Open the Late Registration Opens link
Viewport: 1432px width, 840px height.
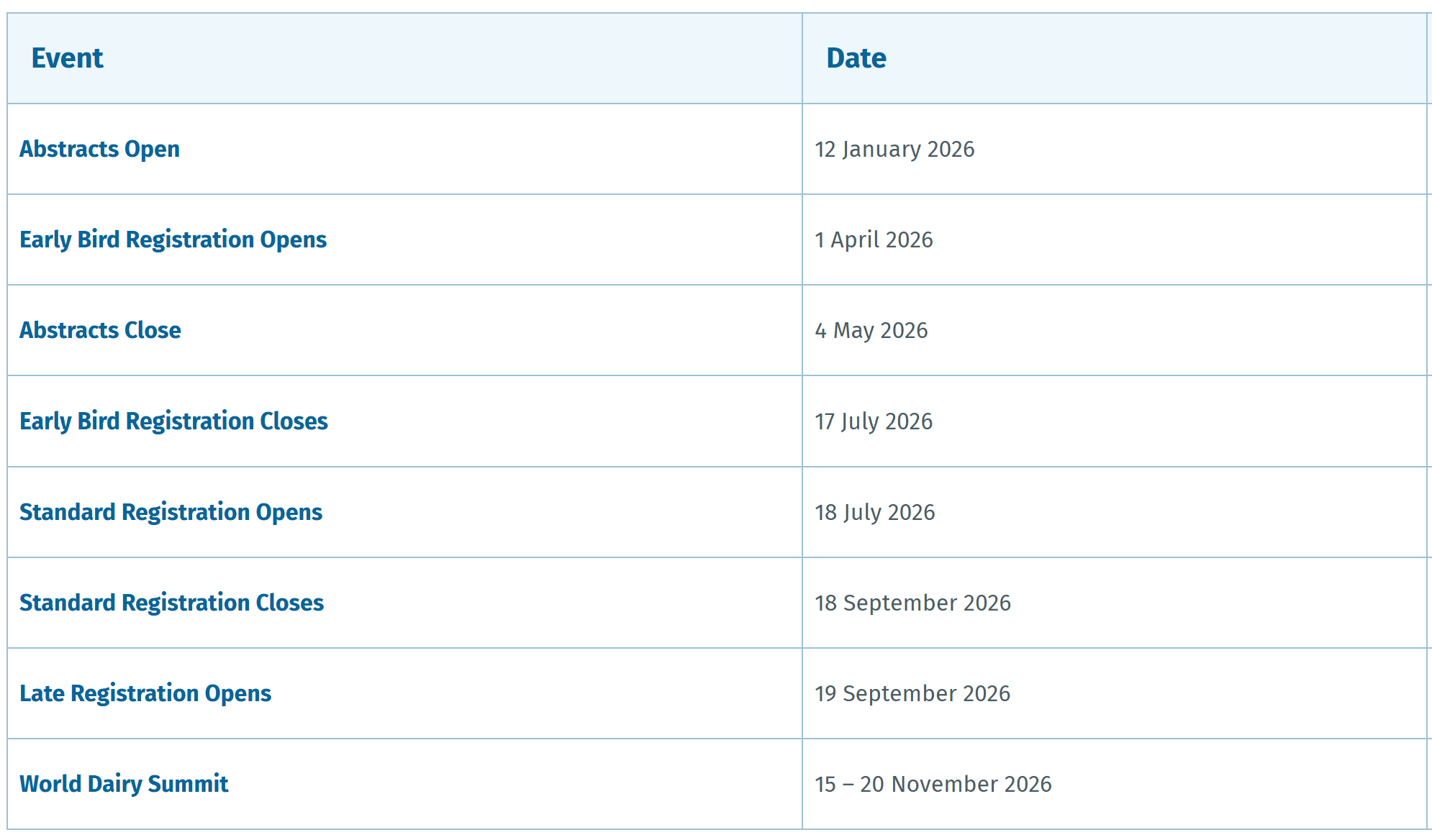(145, 693)
